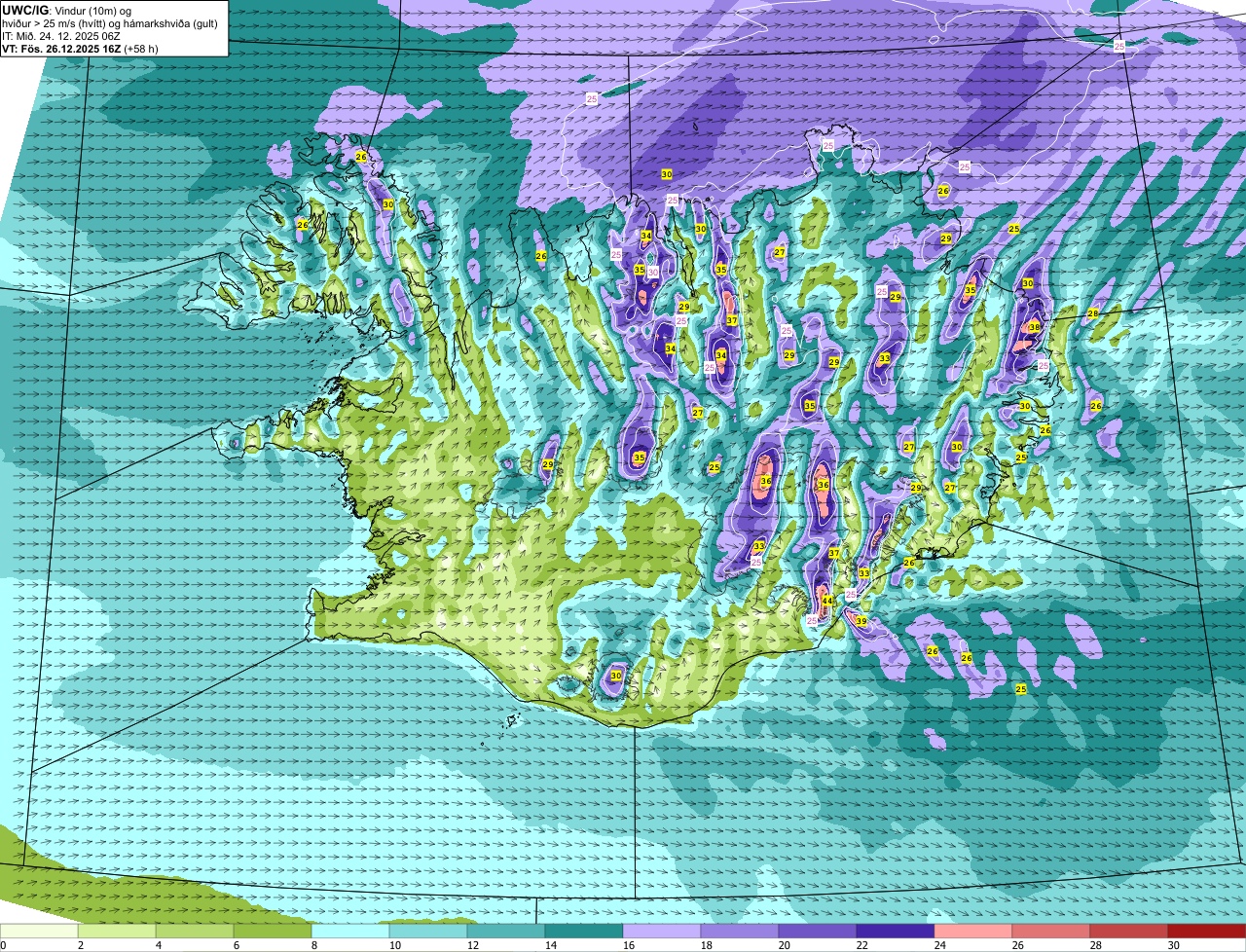This screenshot has width=1246, height=952.
Task: Click the 24–26 m/s pink legend swatch
Action: click(x=973, y=931)
